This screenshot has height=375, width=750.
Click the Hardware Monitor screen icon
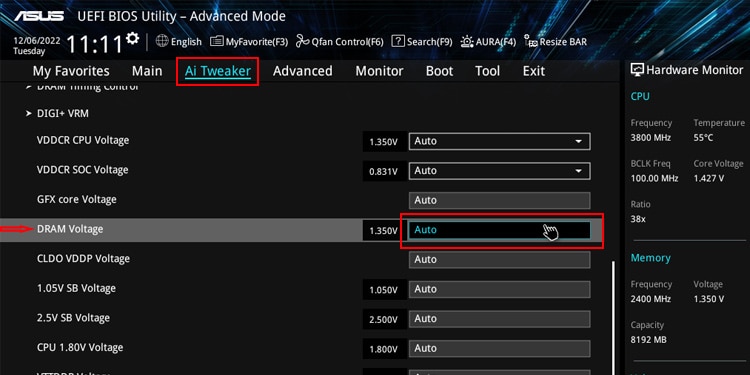[x=637, y=70]
